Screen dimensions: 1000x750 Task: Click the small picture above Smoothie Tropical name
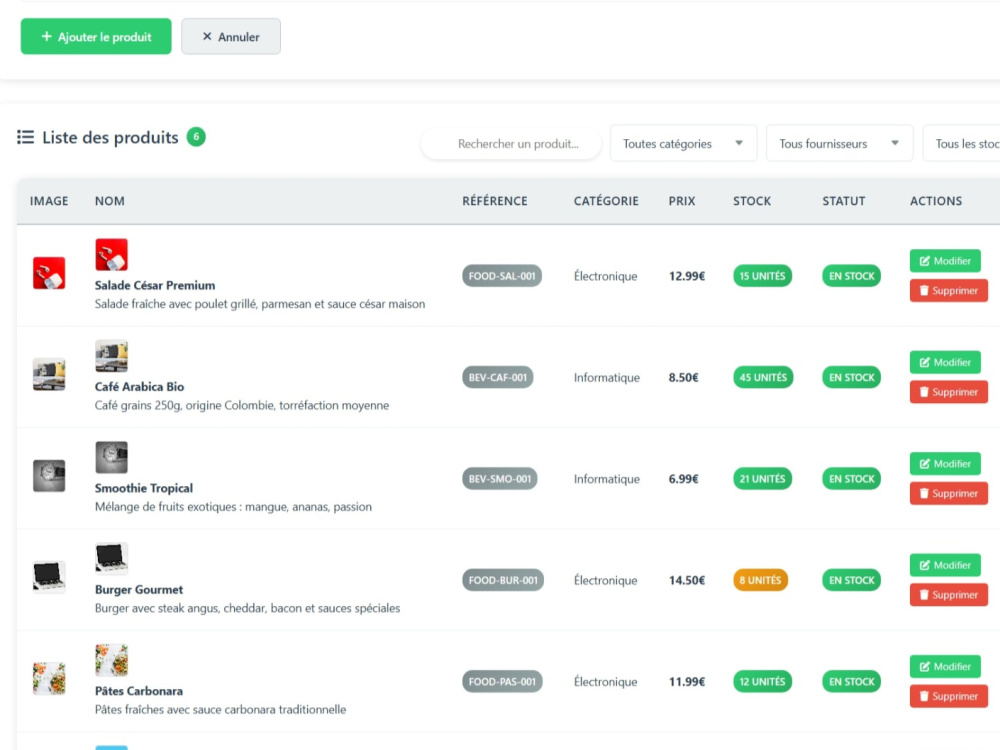112,457
